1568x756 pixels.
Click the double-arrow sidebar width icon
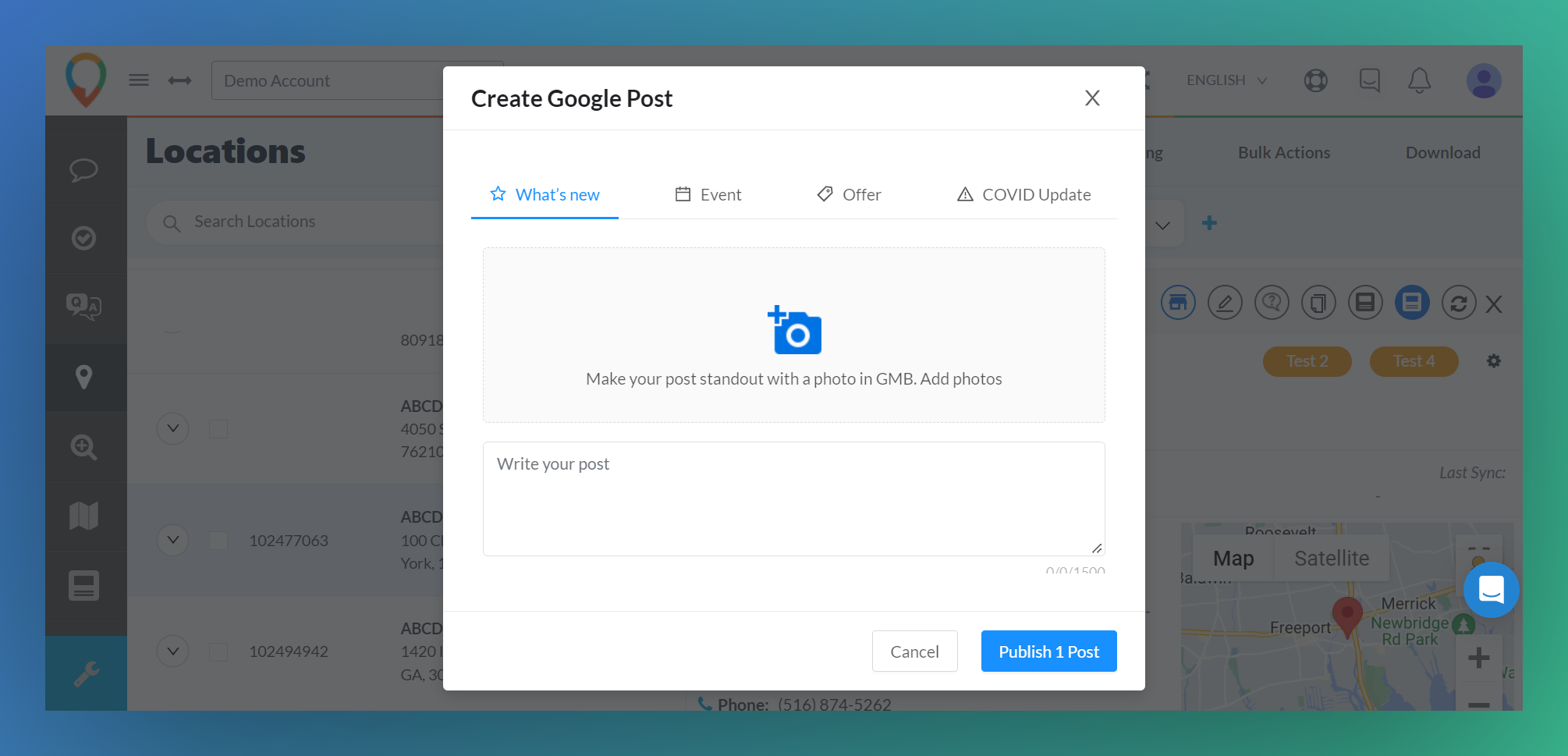pyautogui.click(x=180, y=80)
